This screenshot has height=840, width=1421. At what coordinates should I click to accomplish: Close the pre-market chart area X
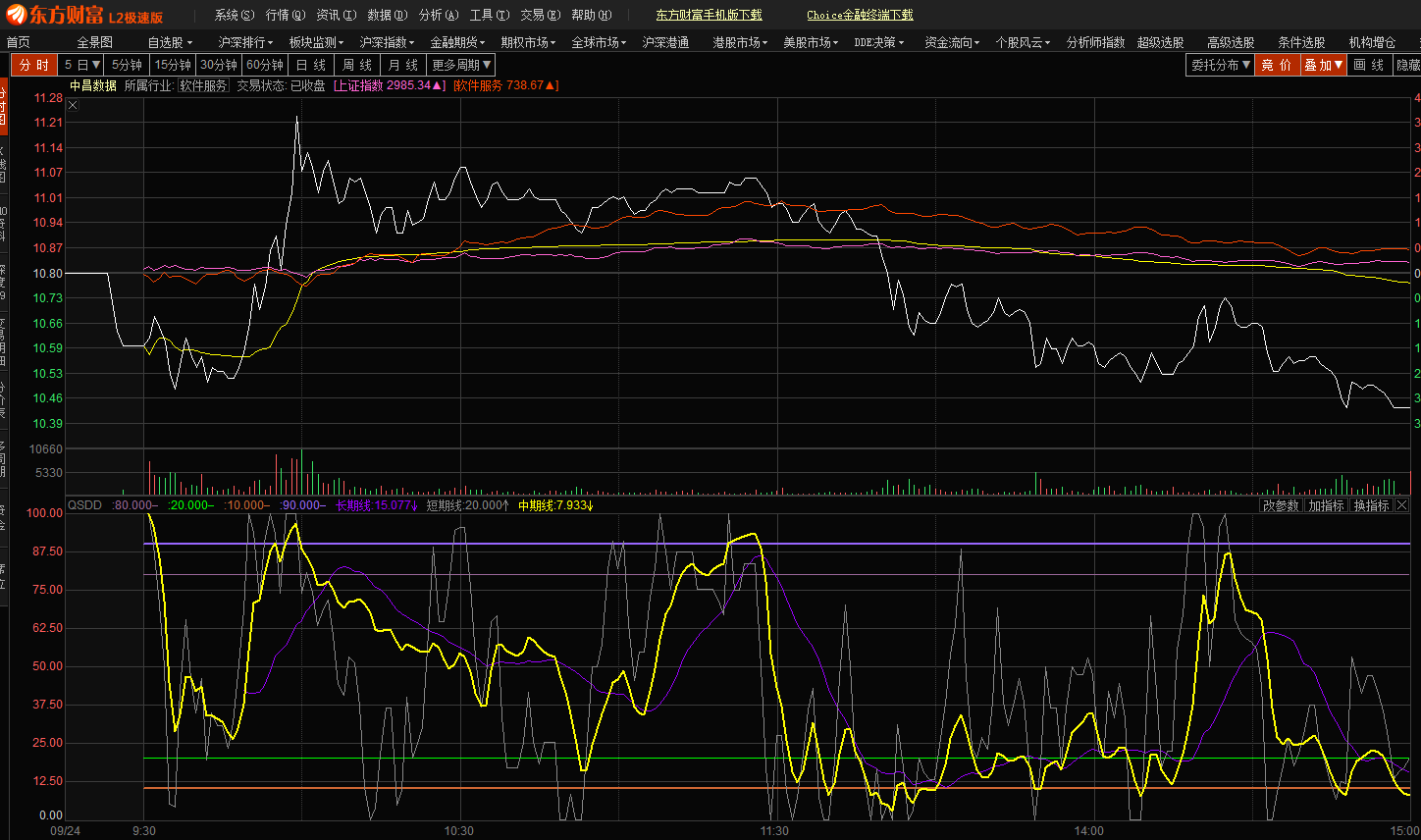73,105
